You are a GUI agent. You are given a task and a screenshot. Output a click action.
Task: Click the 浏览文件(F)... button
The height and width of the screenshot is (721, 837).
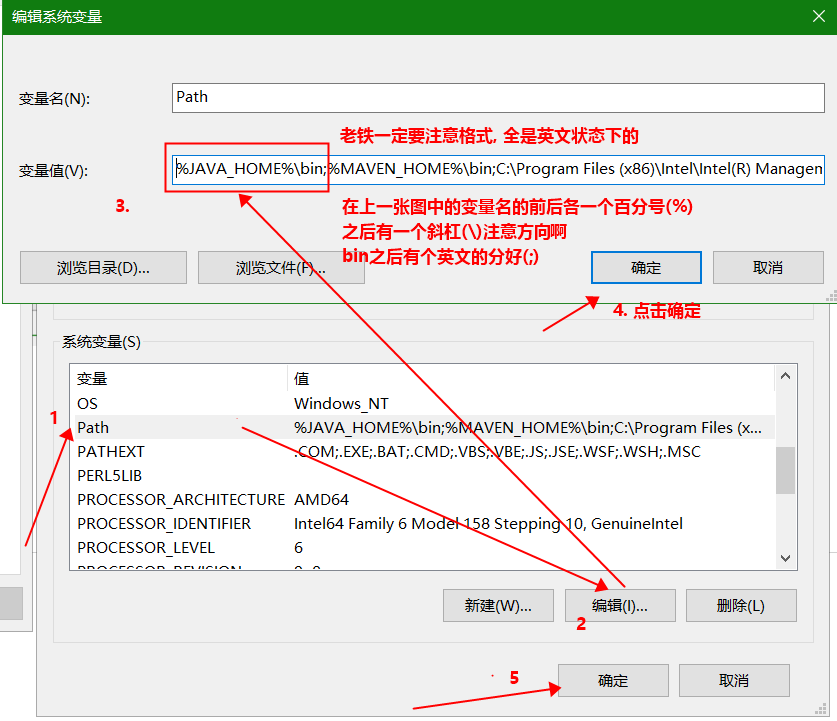point(281,267)
